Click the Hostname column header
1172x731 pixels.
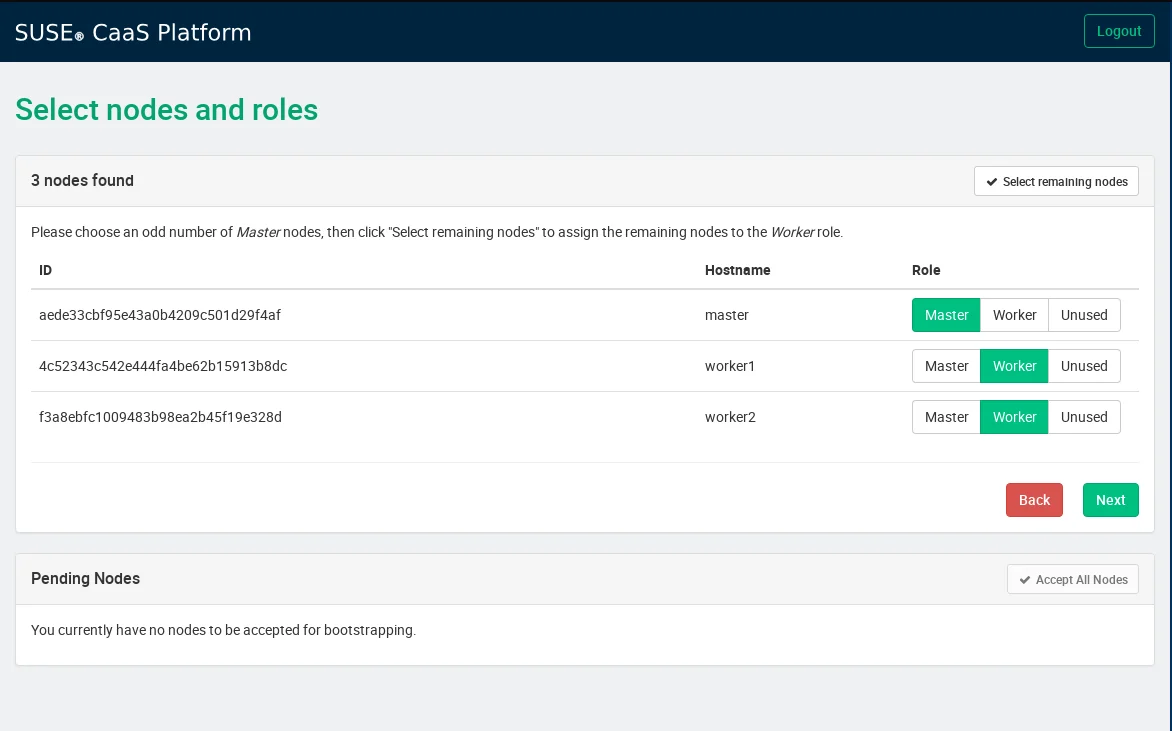pyautogui.click(x=737, y=270)
